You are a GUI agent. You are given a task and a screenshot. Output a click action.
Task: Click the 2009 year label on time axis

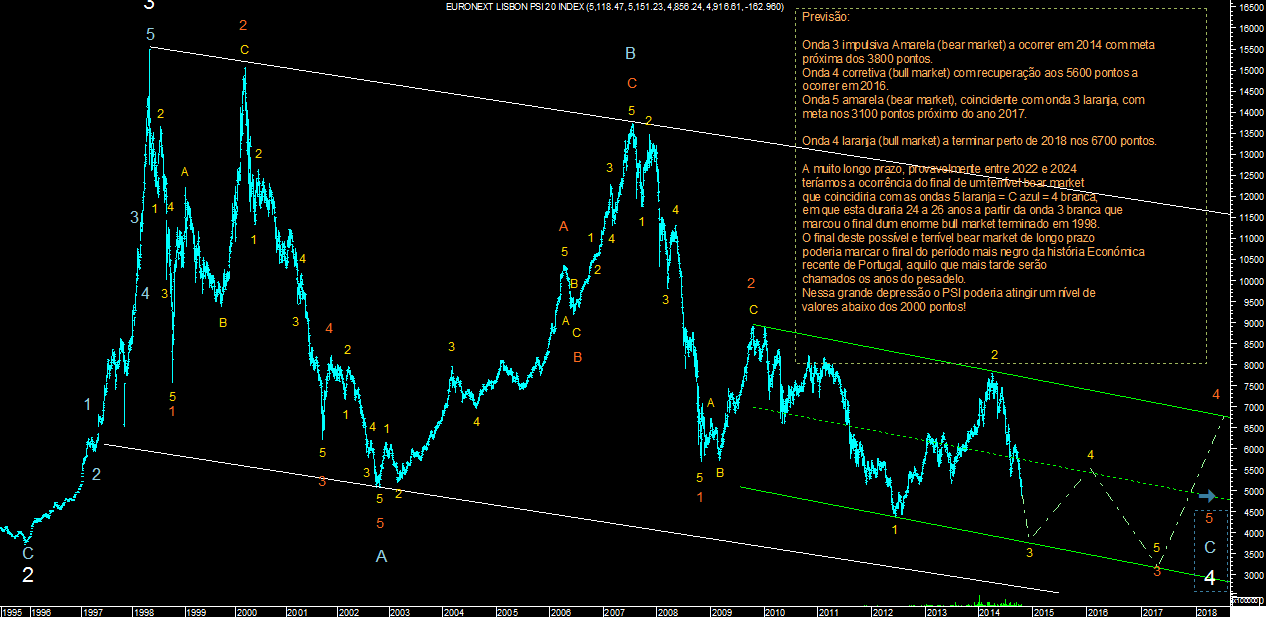[x=721, y=610]
